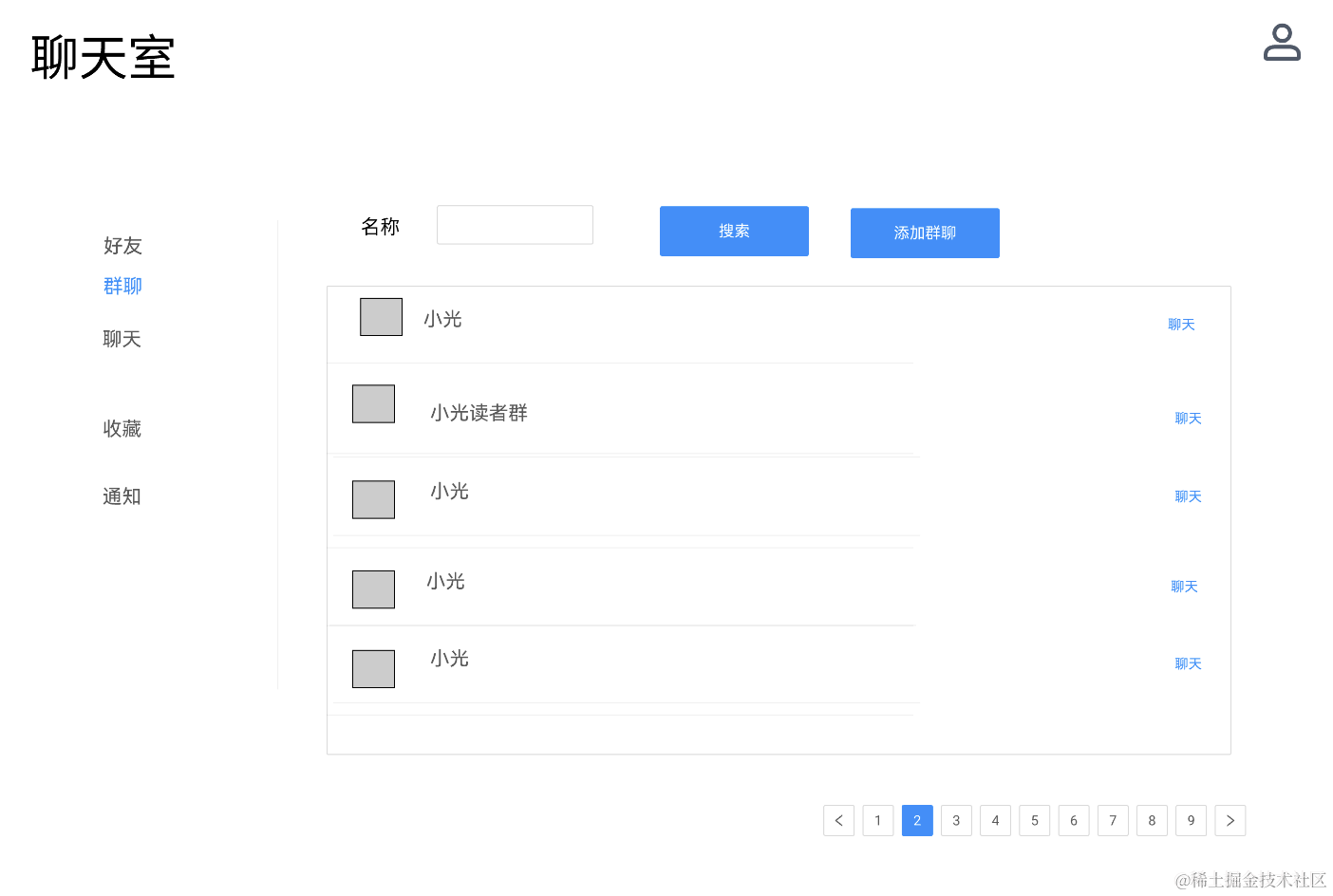Open the user profile icon
The image size is (1333, 896).
[x=1282, y=43]
